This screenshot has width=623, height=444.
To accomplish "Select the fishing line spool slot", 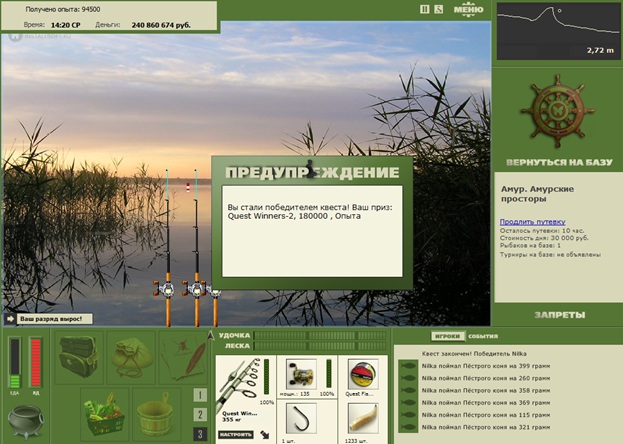I will coord(363,374).
